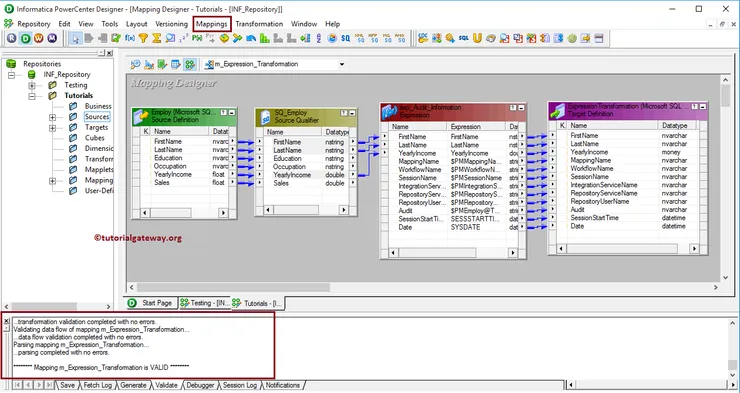The height and width of the screenshot is (393, 740).
Task: Close the Output window with its X
Action: [6, 321]
